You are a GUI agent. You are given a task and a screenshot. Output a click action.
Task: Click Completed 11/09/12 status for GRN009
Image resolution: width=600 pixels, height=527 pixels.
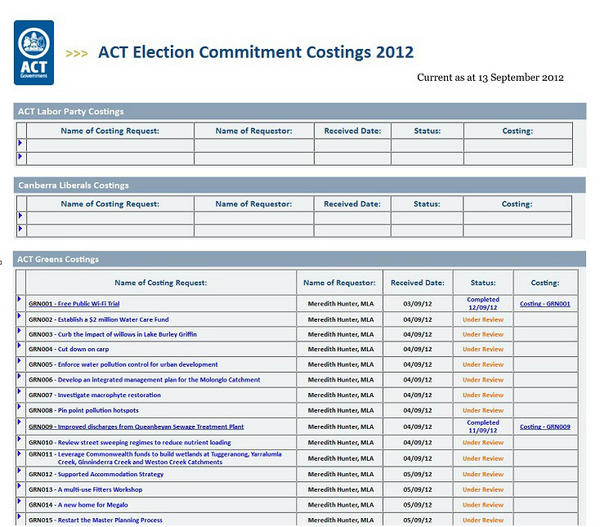pyautogui.click(x=483, y=427)
